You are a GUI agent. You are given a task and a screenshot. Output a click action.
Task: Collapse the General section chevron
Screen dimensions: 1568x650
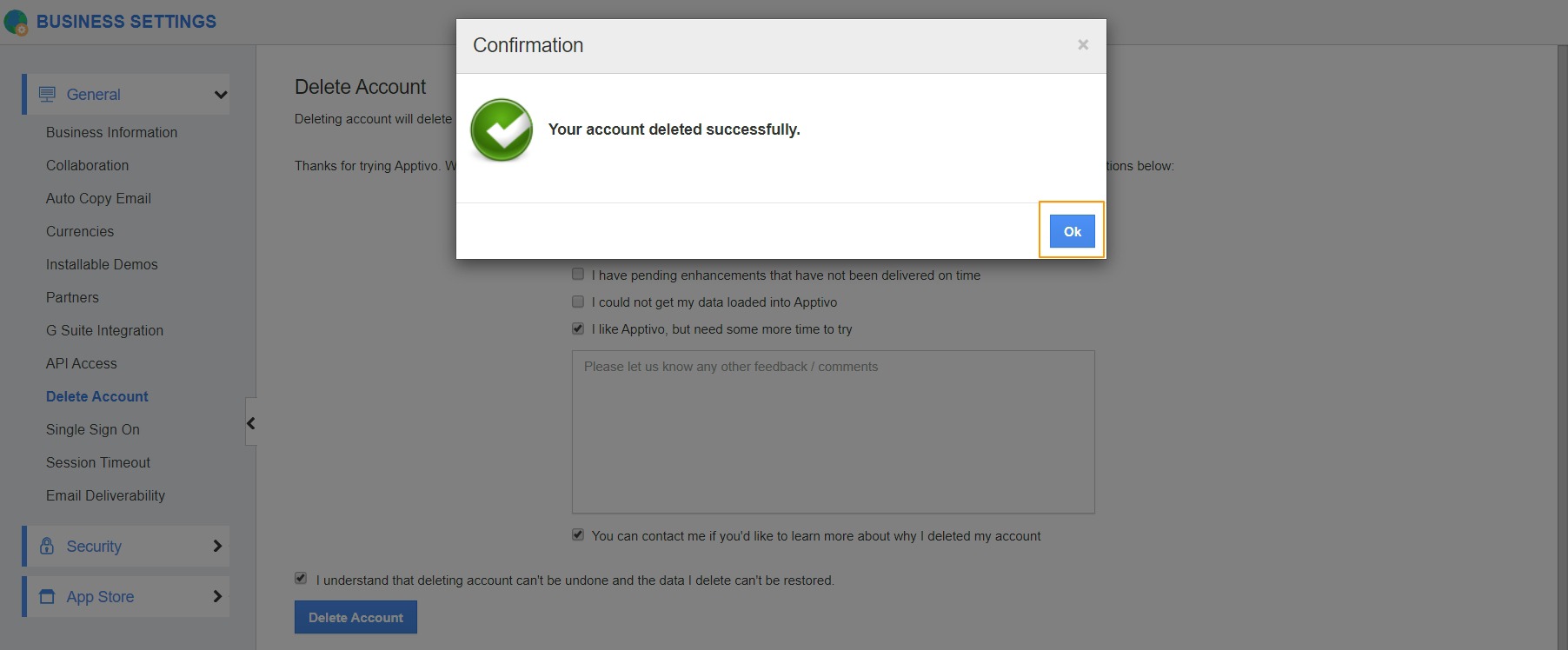[x=221, y=95]
